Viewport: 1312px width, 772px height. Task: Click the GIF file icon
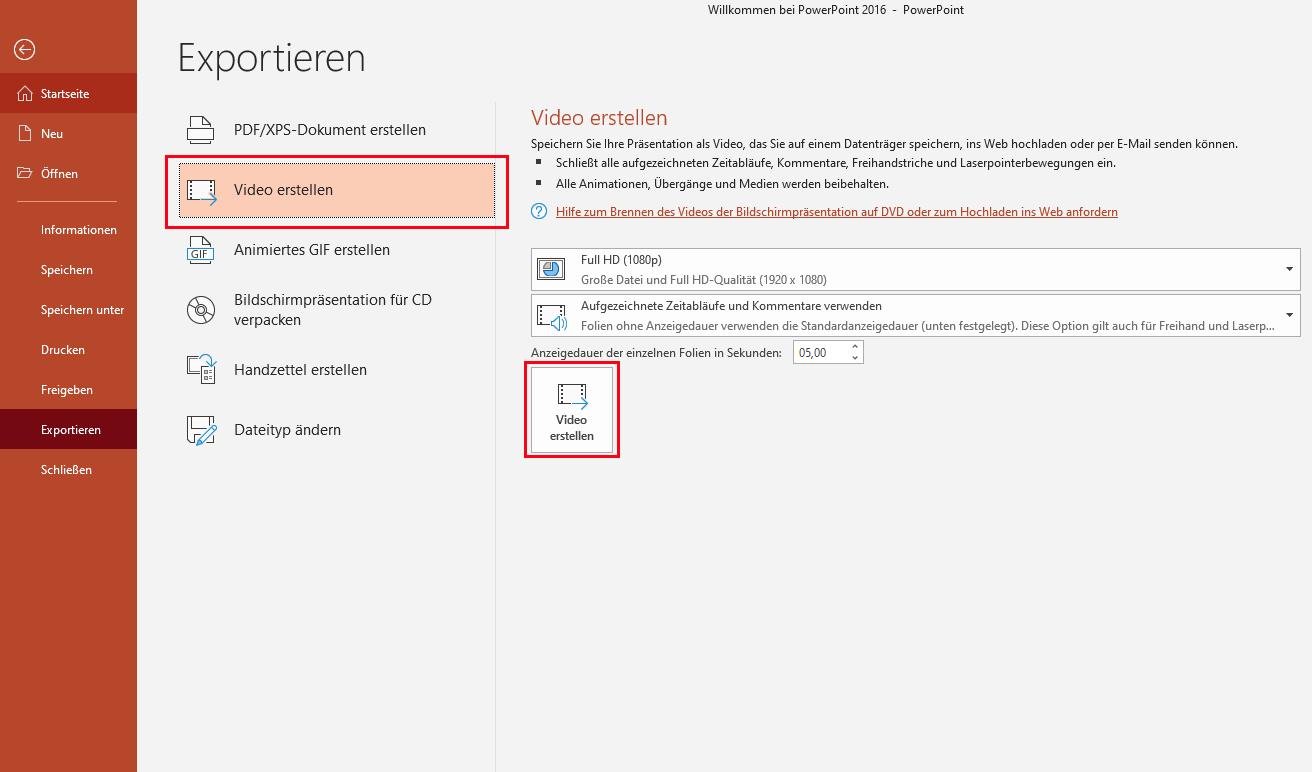(201, 250)
